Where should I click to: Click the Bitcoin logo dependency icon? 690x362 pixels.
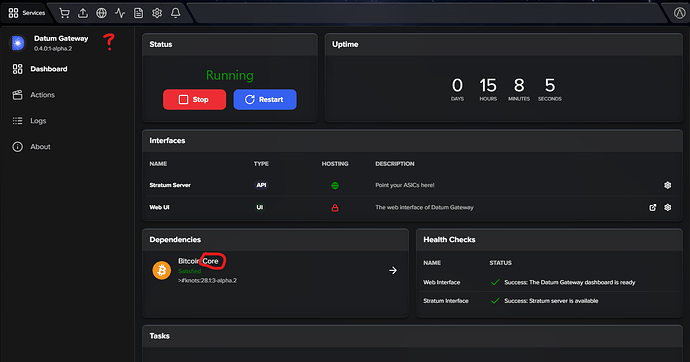(161, 270)
